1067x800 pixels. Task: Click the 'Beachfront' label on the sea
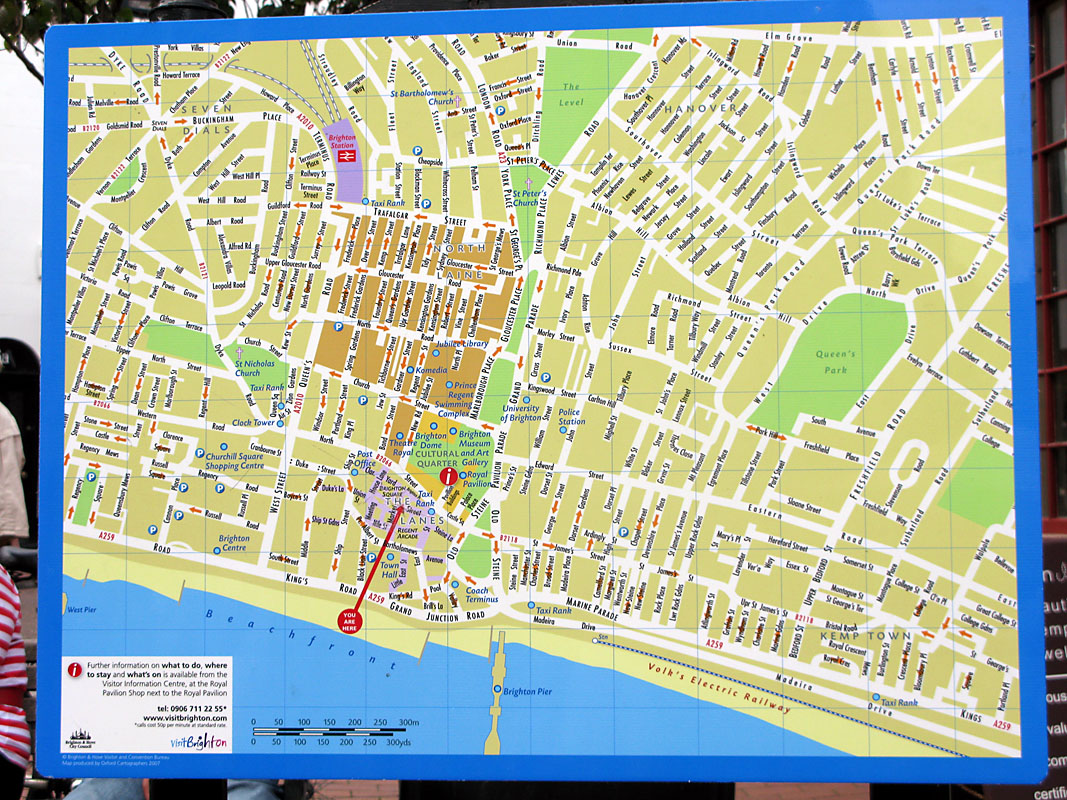coord(300,640)
